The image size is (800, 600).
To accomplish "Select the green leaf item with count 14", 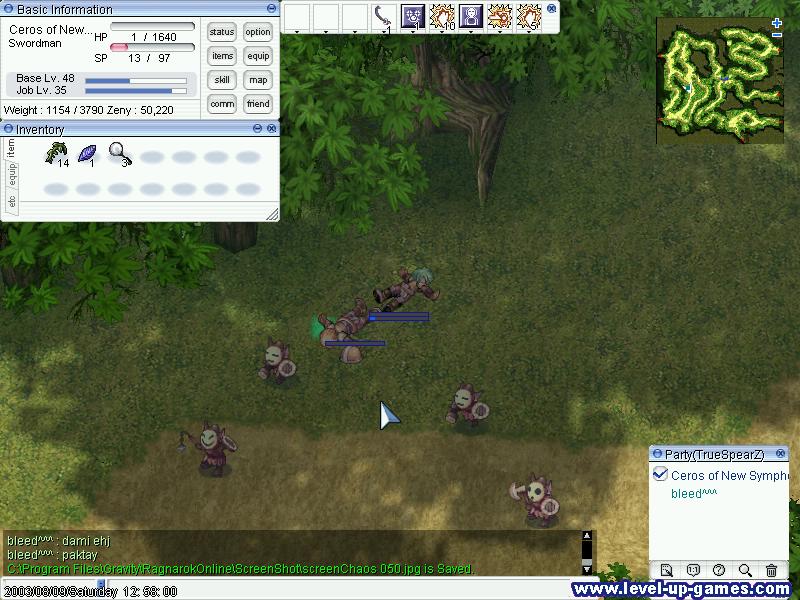I will click(57, 154).
